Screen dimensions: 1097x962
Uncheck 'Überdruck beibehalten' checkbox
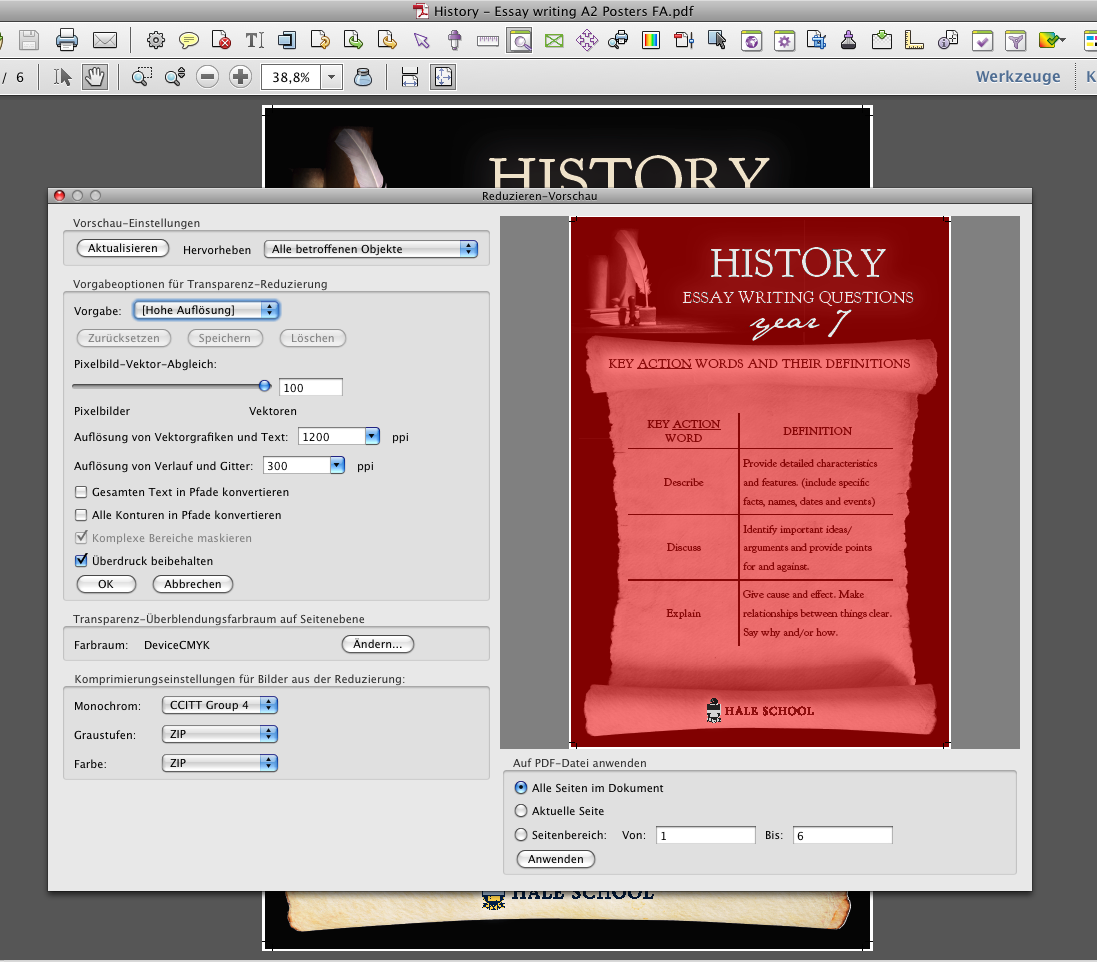pos(81,560)
